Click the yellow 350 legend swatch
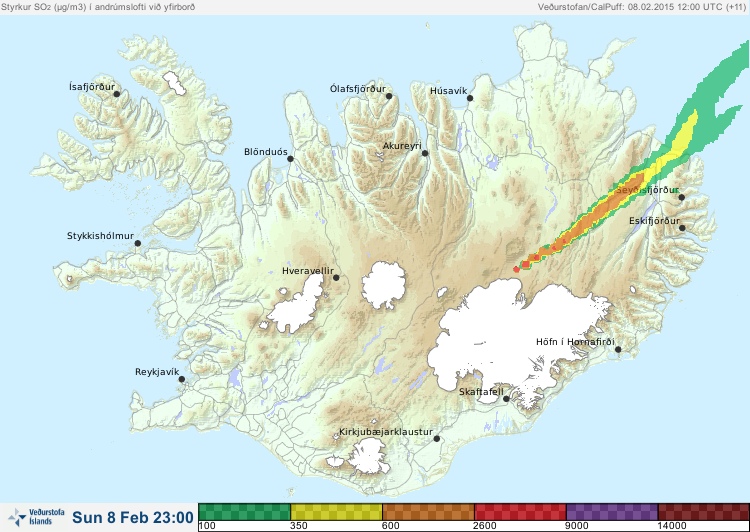Screen dimensions: 750x532 (336, 512)
